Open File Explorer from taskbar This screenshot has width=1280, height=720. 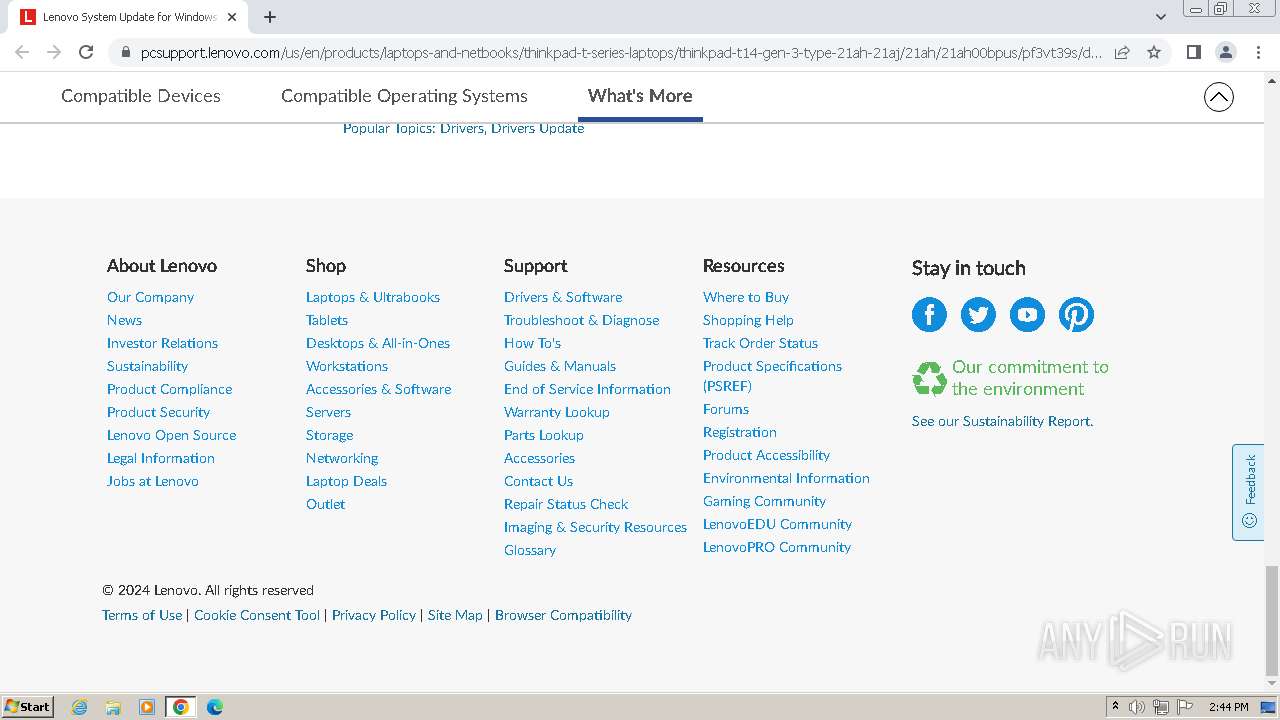coord(113,707)
